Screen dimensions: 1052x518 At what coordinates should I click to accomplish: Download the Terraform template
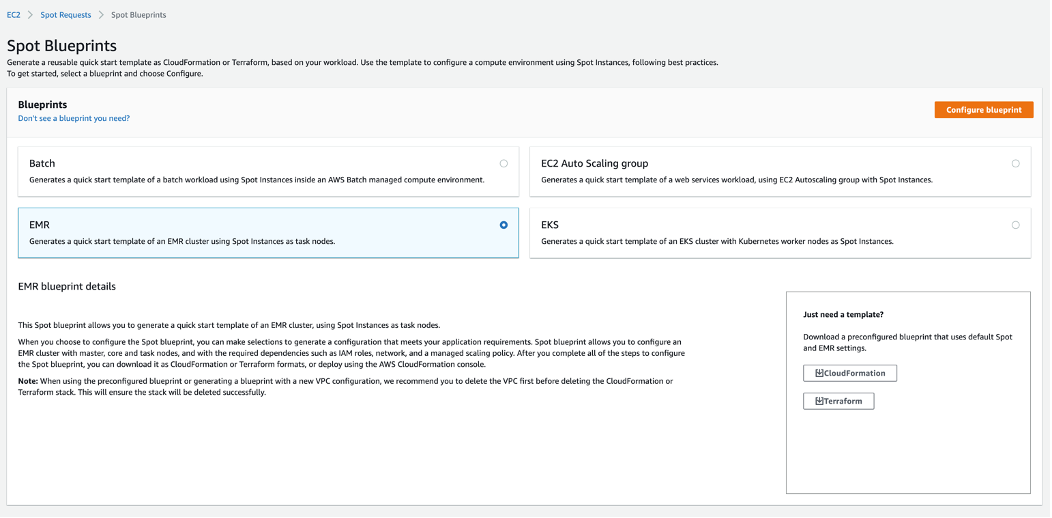pyautogui.click(x=839, y=401)
